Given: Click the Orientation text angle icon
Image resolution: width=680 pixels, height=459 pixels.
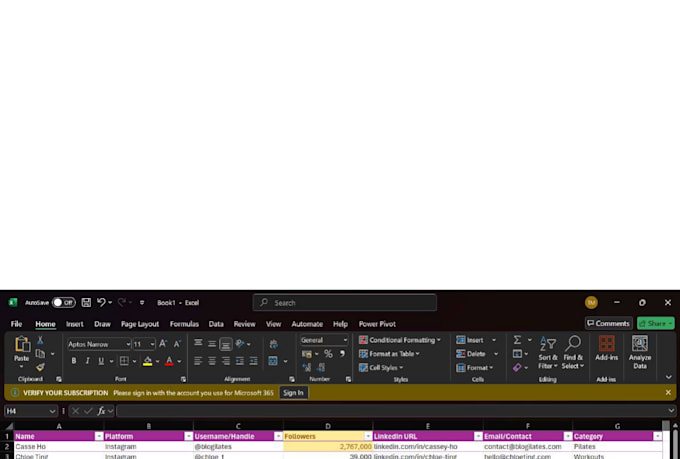Looking at the screenshot, I should 240,344.
